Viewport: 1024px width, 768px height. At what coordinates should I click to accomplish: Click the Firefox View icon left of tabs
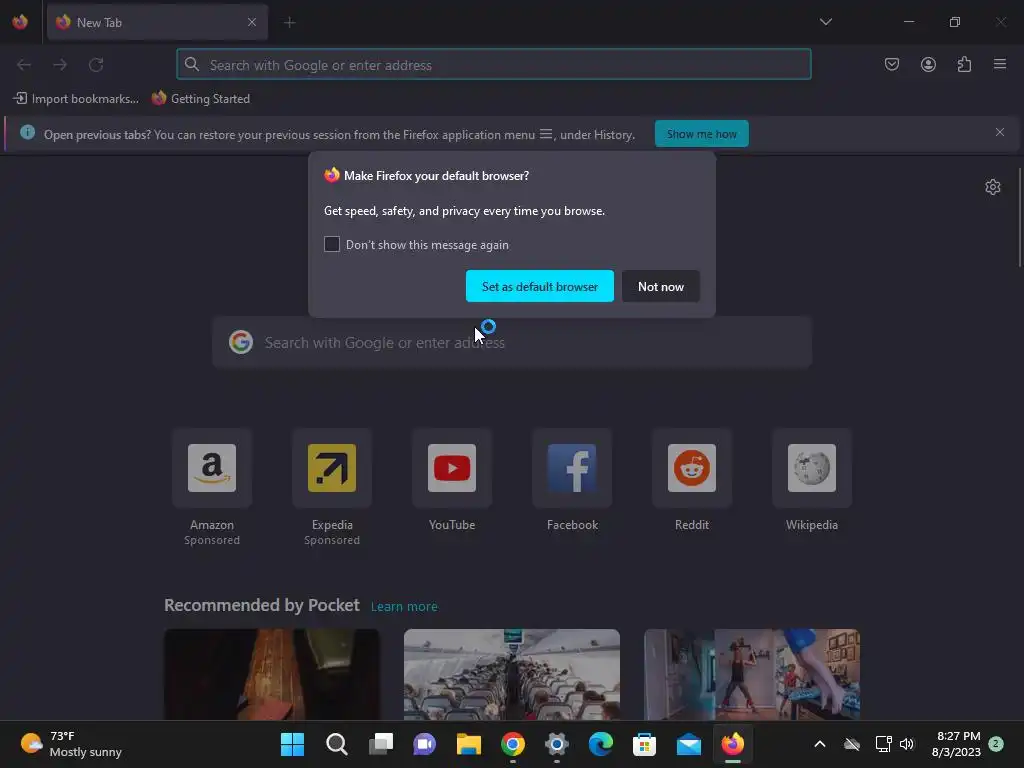[x=20, y=22]
